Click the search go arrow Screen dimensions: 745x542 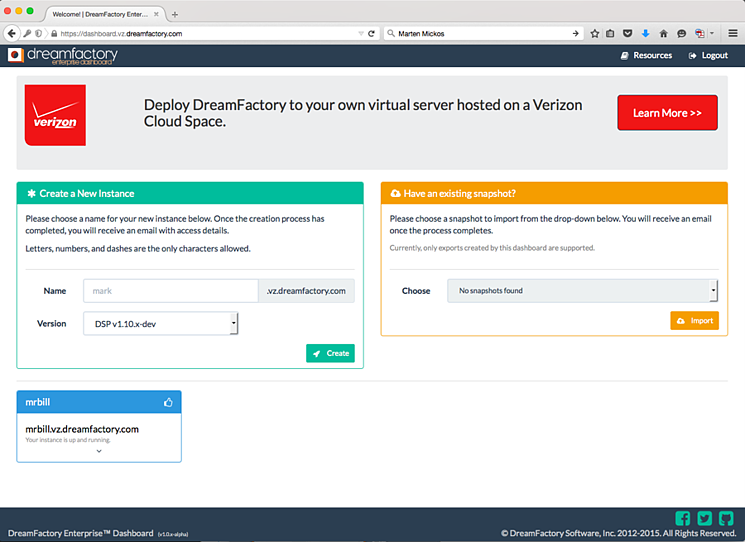coord(575,33)
